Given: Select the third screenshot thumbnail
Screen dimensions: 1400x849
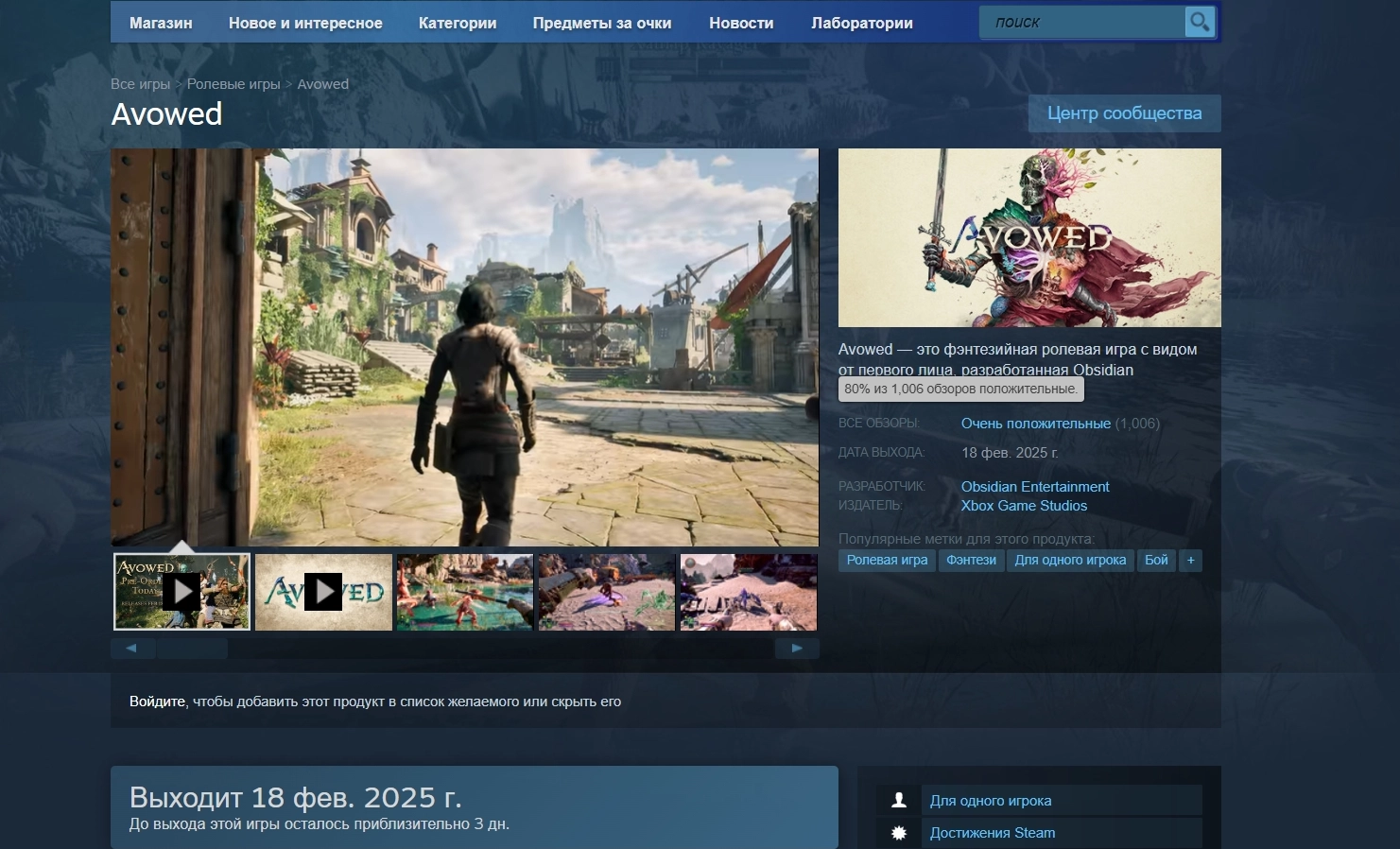Looking at the screenshot, I should pyautogui.click(x=465, y=592).
